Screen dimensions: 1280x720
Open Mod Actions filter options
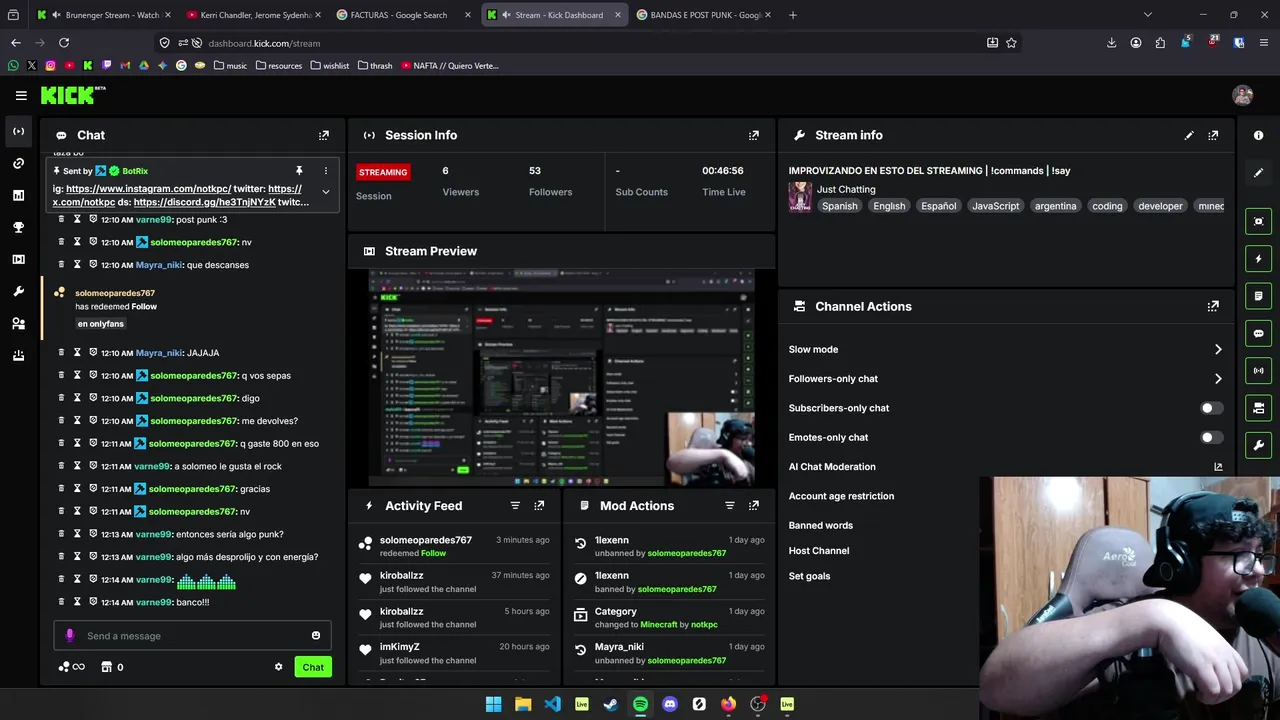(730, 506)
